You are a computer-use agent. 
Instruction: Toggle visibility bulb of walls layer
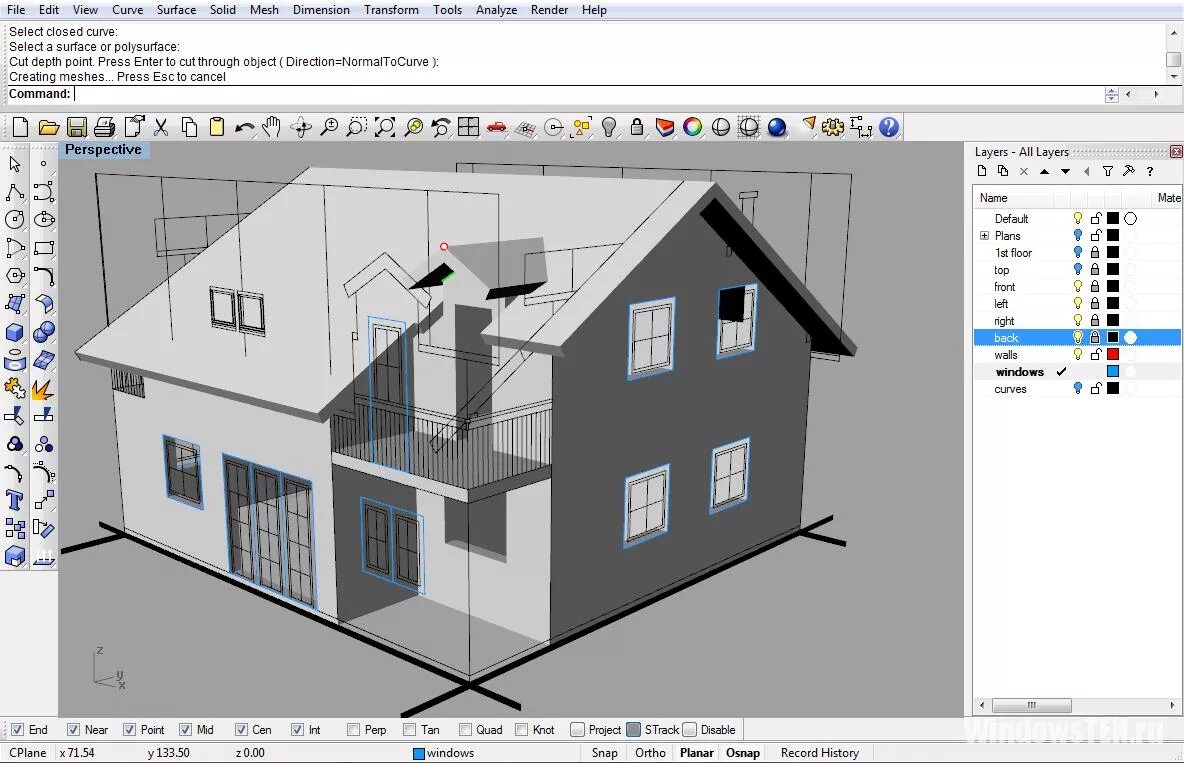click(1078, 354)
